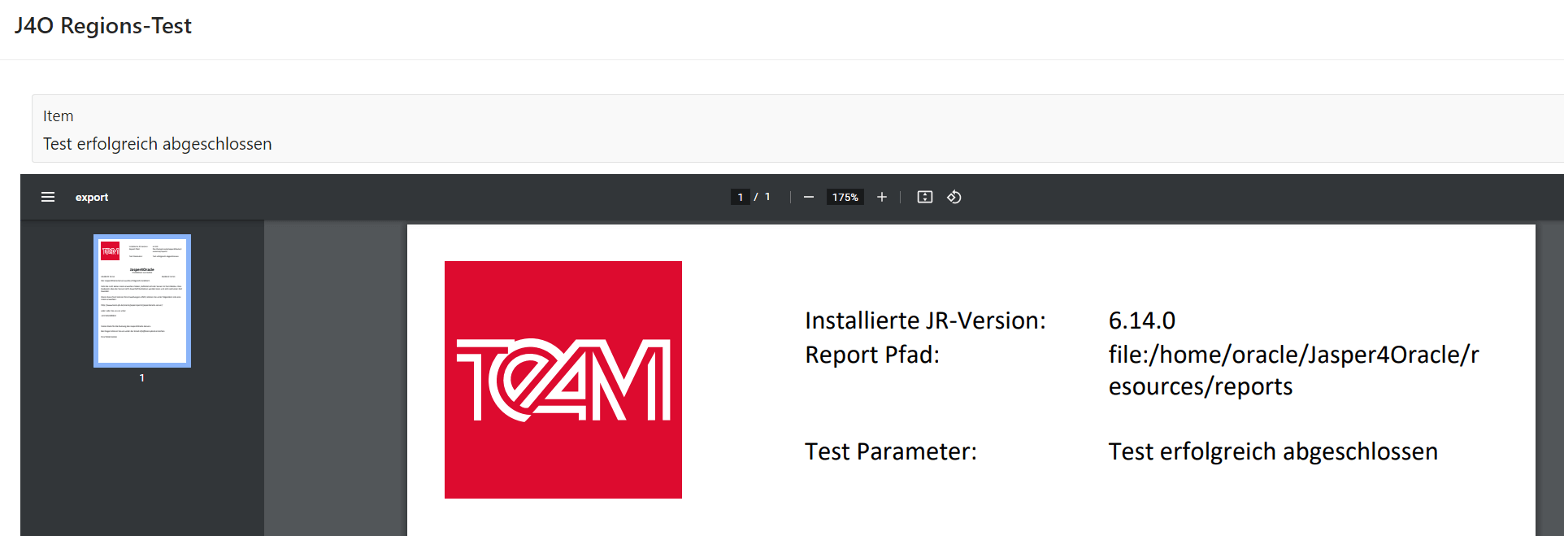1564x537 pixels.
Task: Click the export document title
Action: click(x=92, y=197)
